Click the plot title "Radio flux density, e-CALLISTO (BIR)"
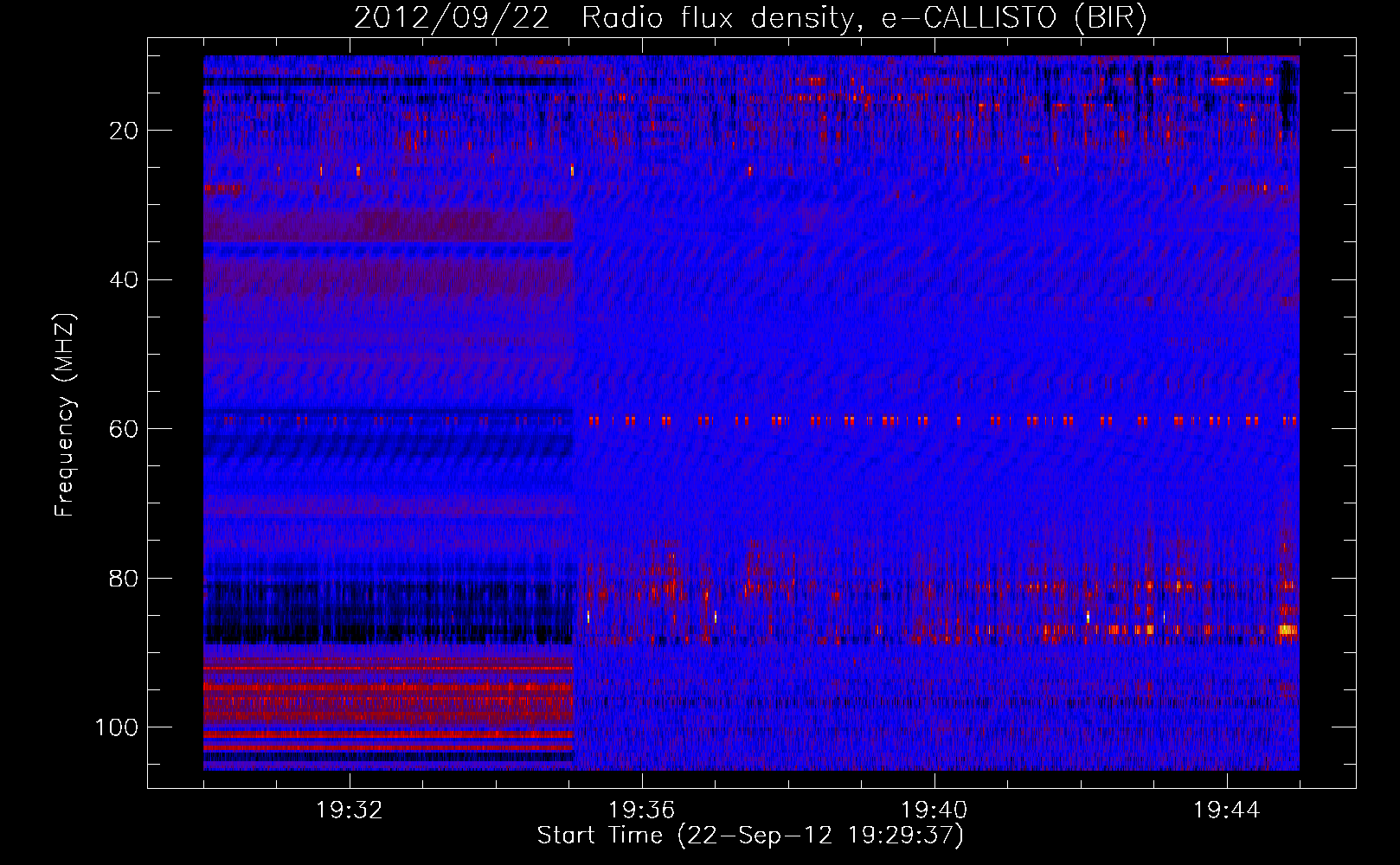The image size is (1400, 865). 864,18
